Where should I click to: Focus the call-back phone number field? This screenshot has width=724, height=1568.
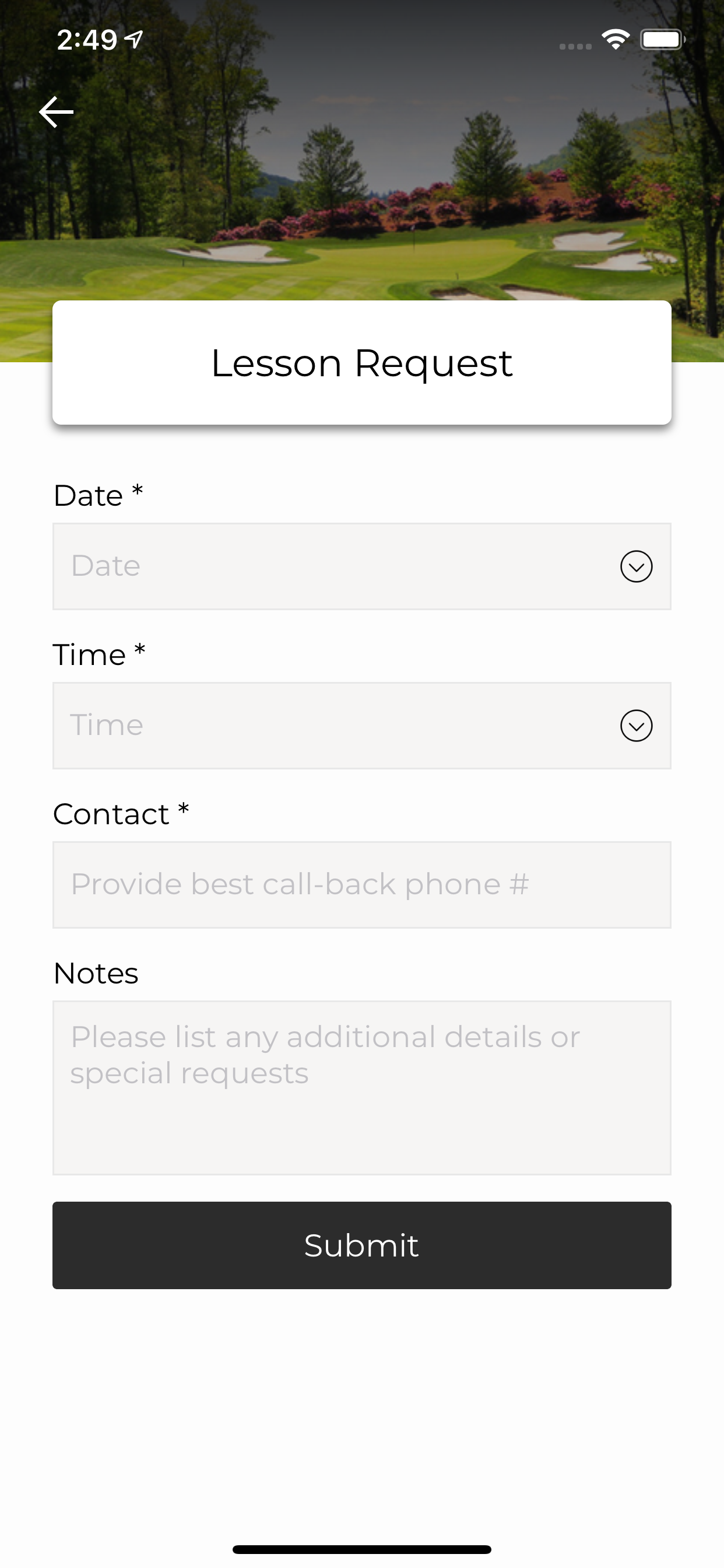[x=362, y=884]
